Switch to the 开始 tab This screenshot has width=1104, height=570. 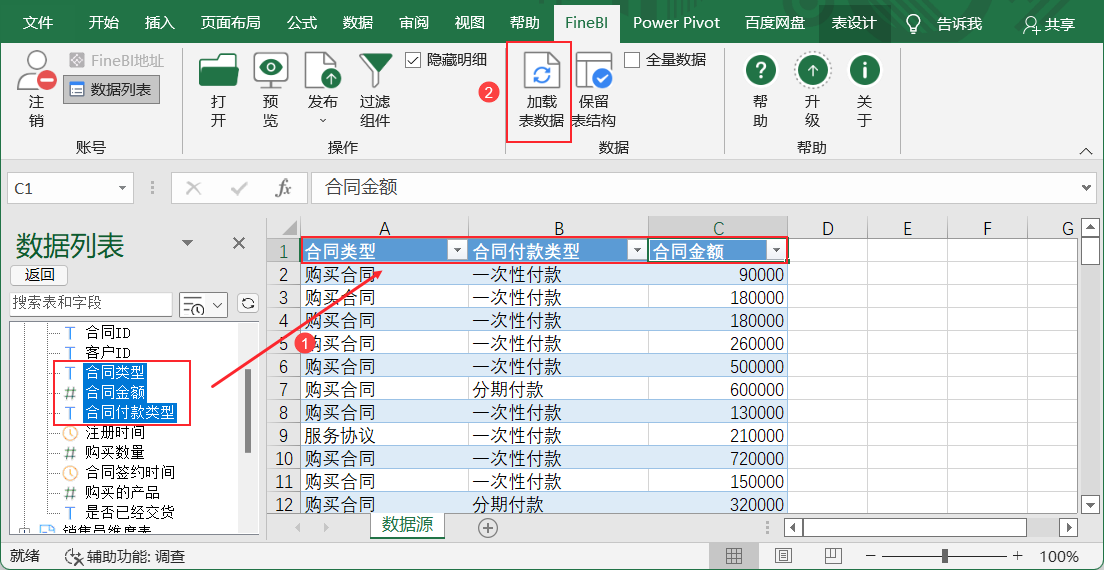point(104,23)
